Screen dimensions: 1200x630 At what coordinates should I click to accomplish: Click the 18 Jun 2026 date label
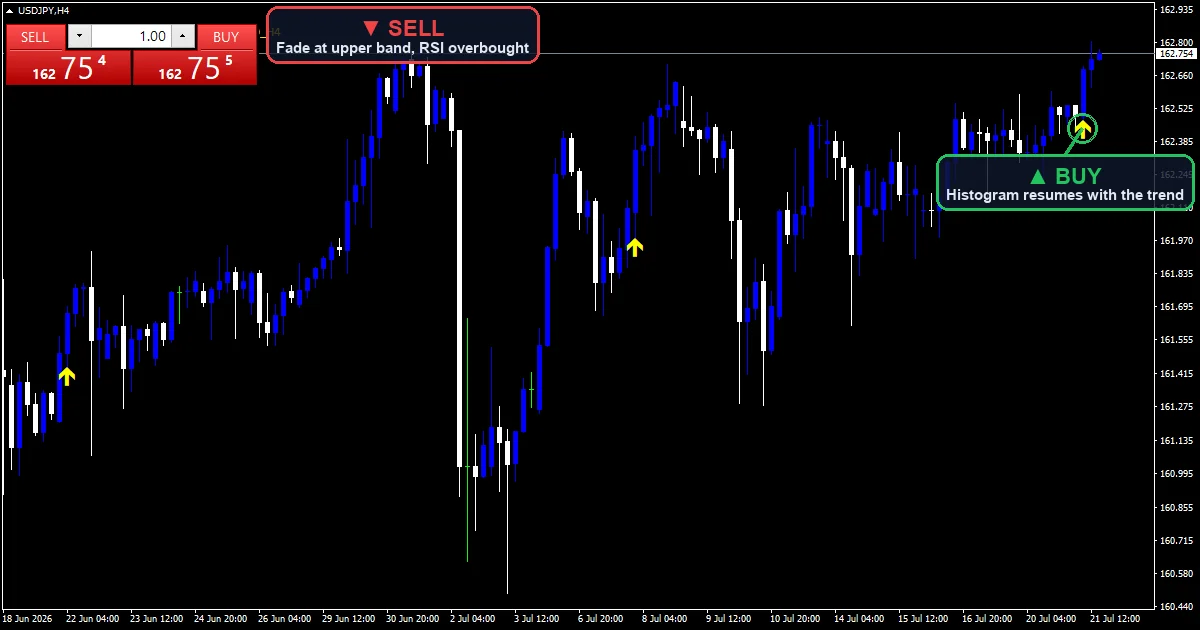pos(27,619)
